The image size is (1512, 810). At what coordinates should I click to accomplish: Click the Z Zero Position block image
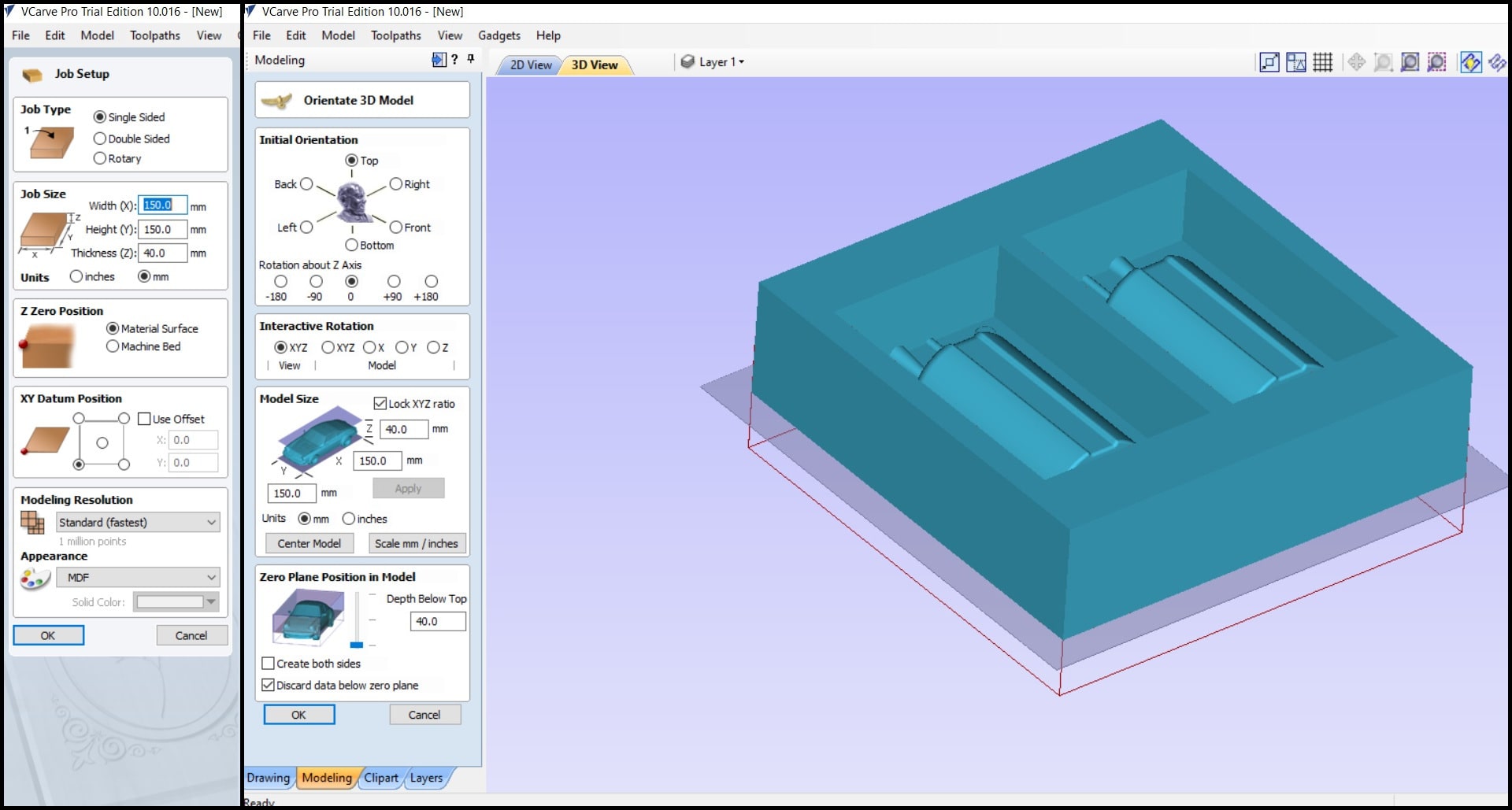[47, 345]
